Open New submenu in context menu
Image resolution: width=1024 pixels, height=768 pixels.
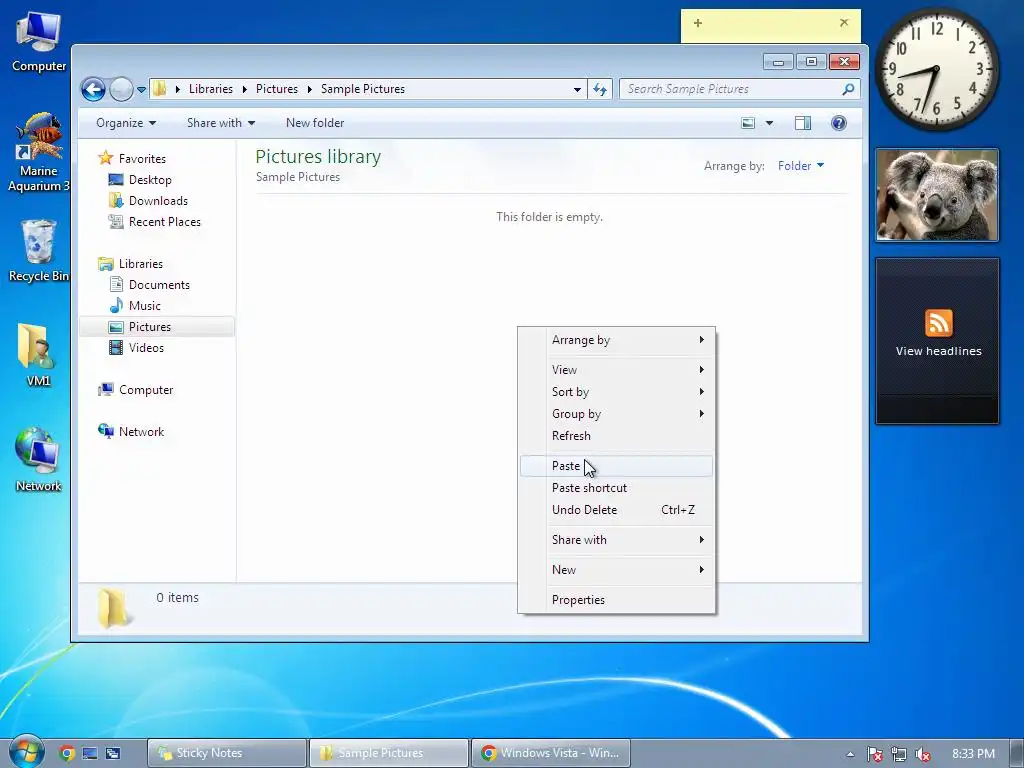click(616, 569)
